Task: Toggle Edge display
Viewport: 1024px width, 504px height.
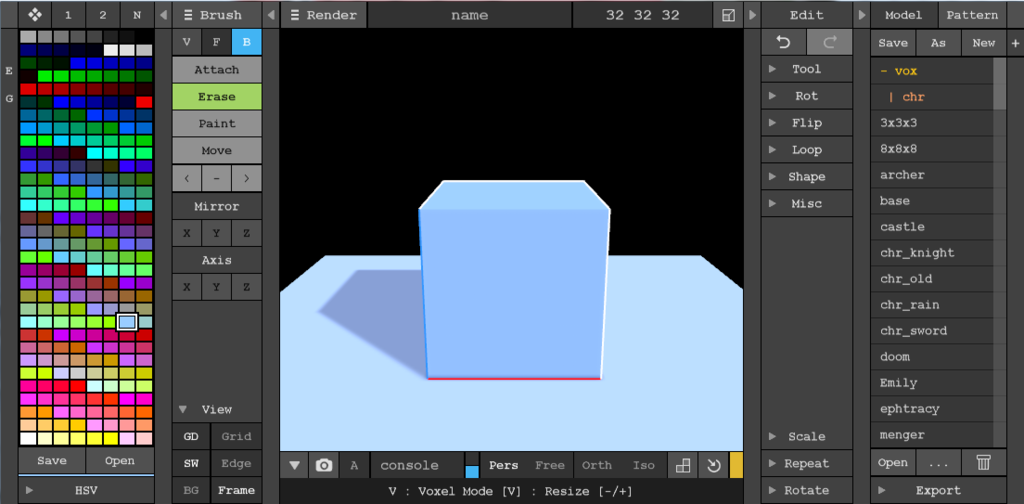Action: 236,464
